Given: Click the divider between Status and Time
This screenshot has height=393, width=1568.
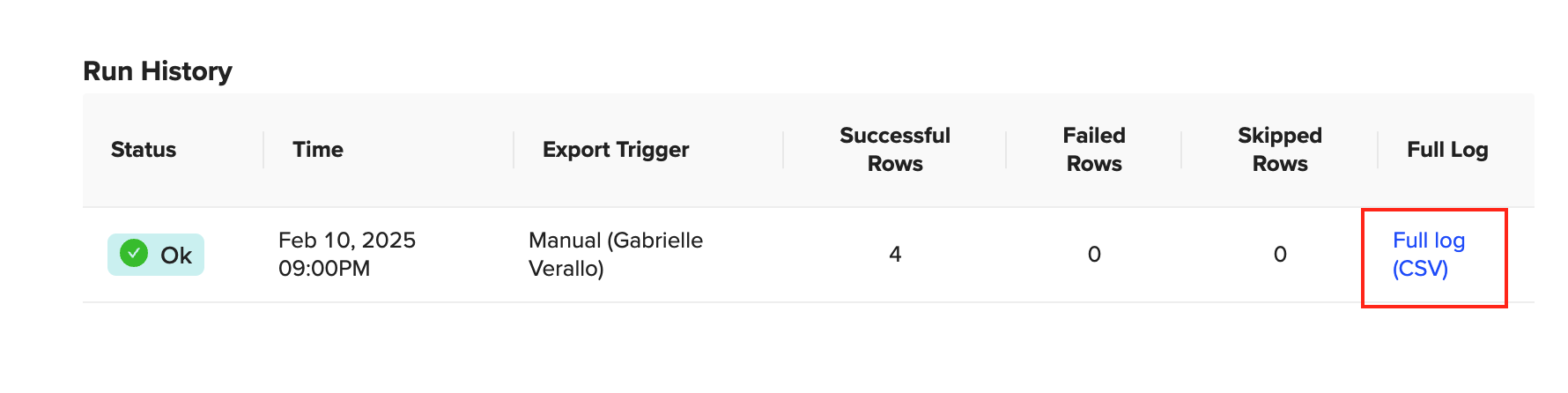Looking at the screenshot, I should [x=263, y=150].
